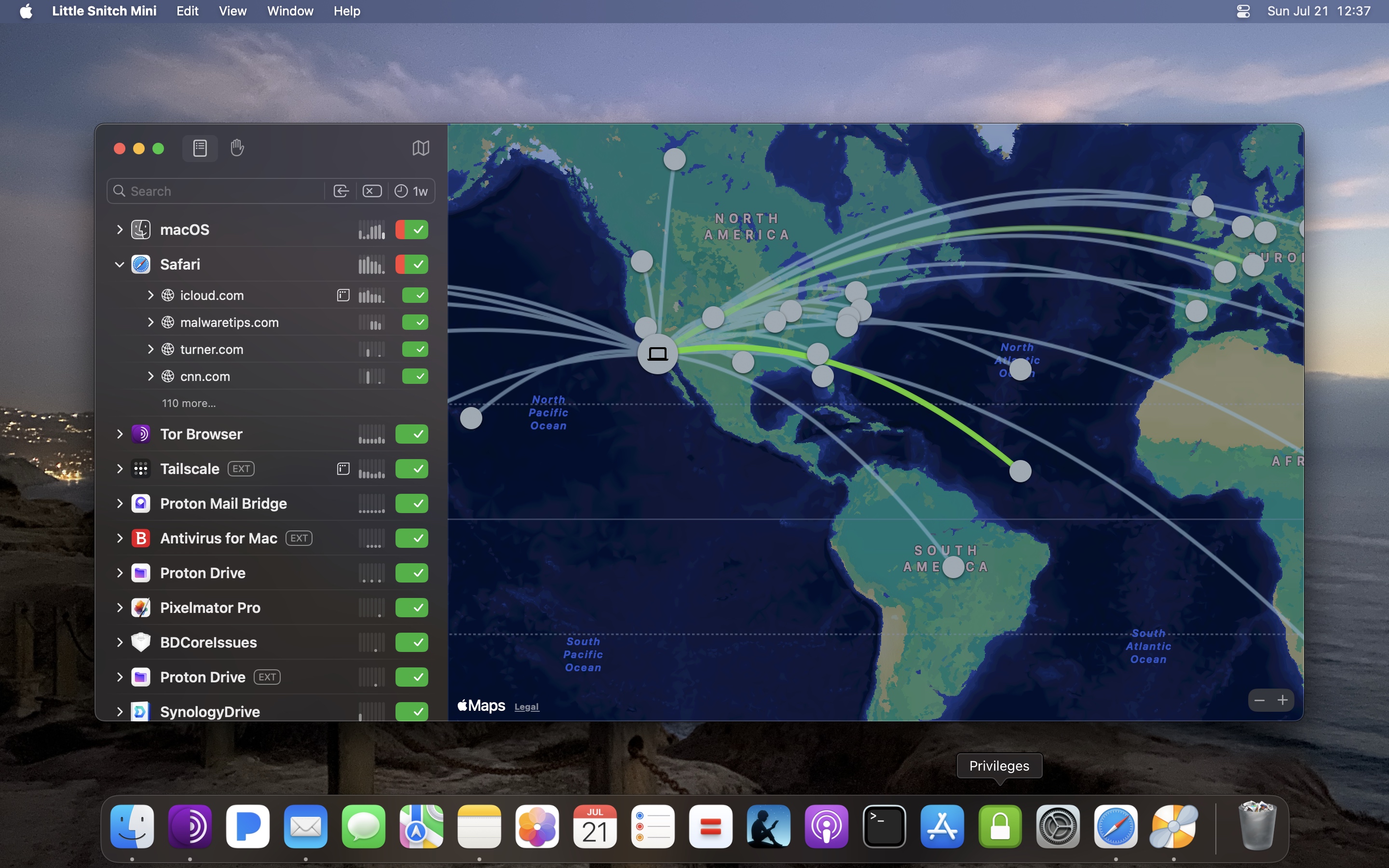The width and height of the screenshot is (1389, 868).
Task: Click the note icon in icloud.com row
Action: tap(342, 296)
